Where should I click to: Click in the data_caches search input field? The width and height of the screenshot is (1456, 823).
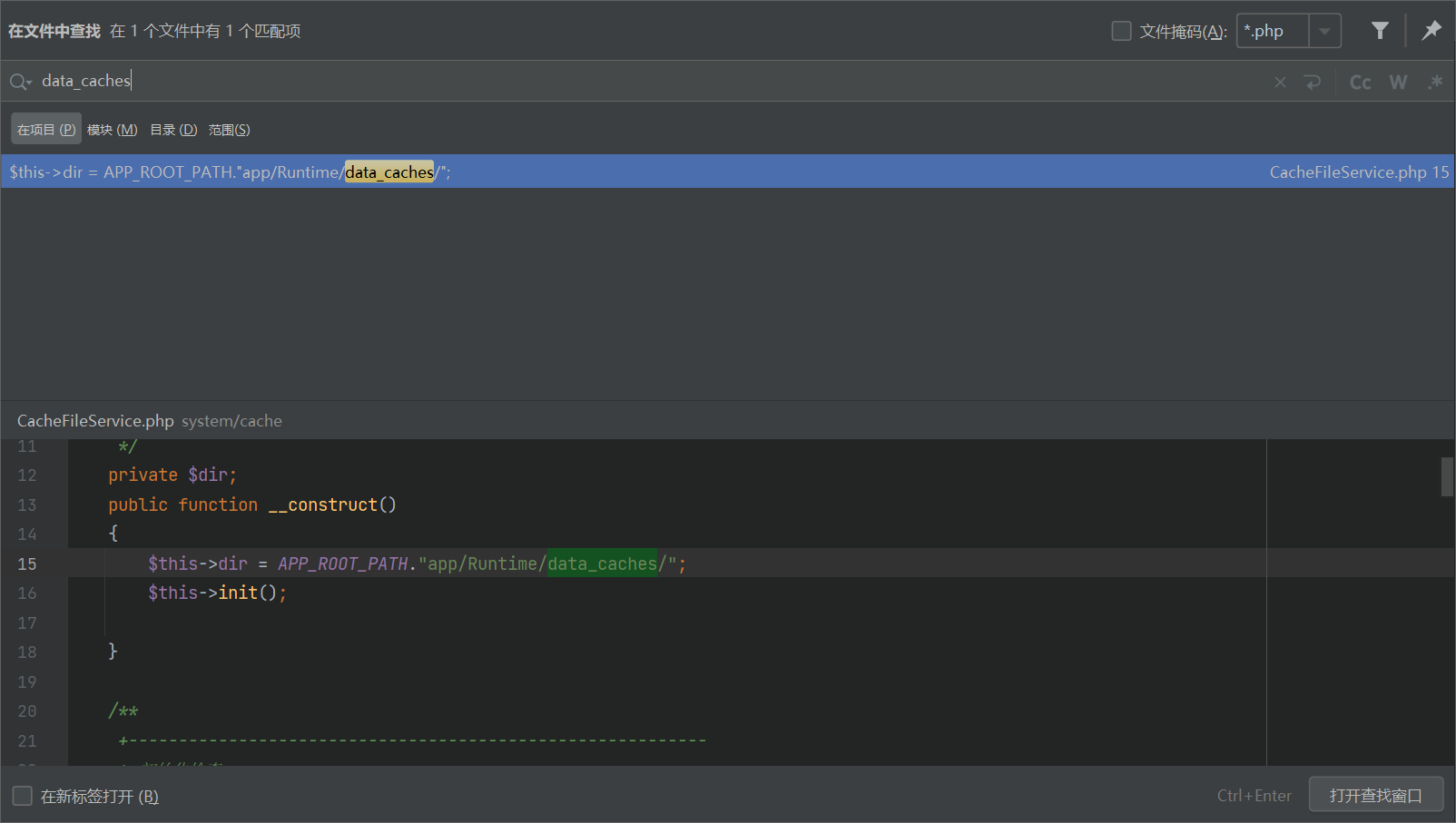635,81
